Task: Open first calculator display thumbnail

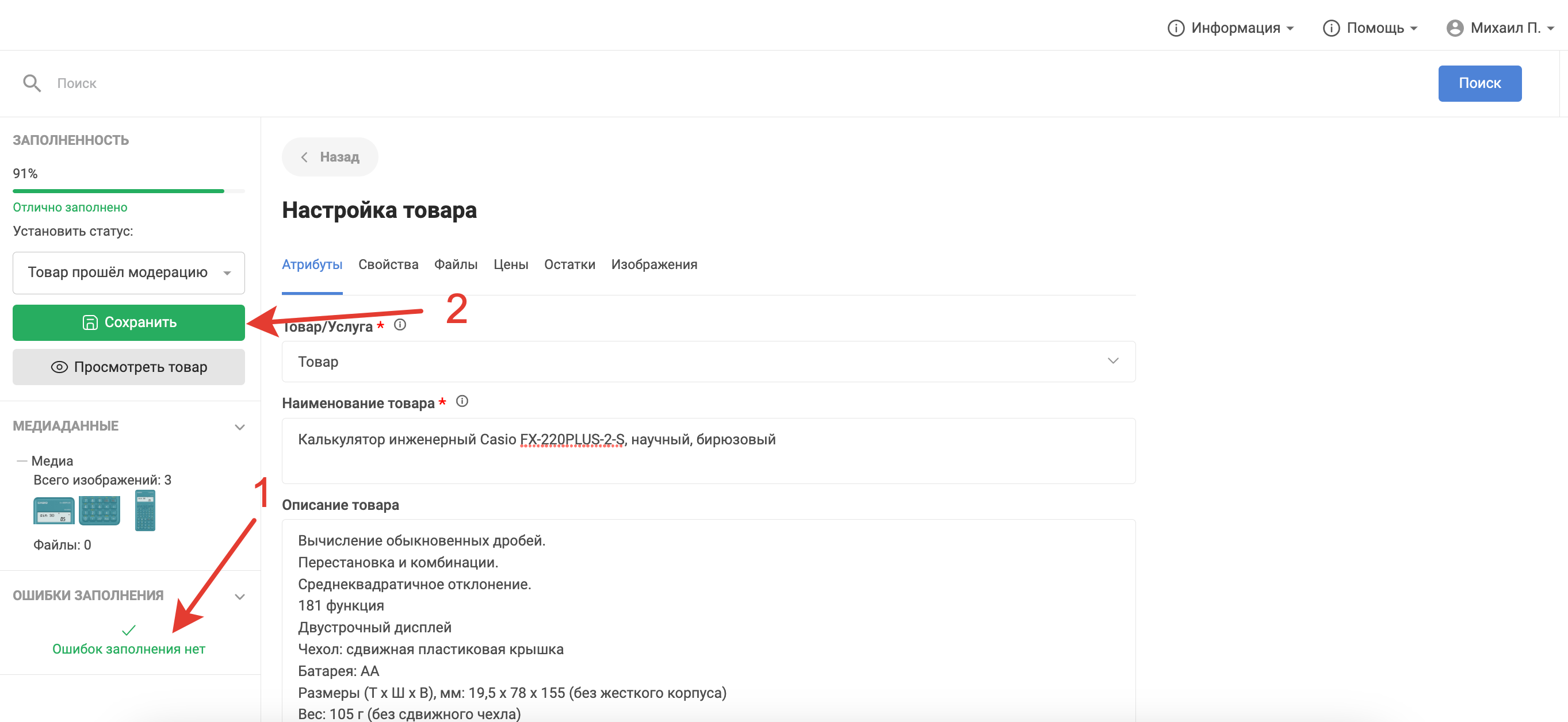Action: pyautogui.click(x=53, y=510)
